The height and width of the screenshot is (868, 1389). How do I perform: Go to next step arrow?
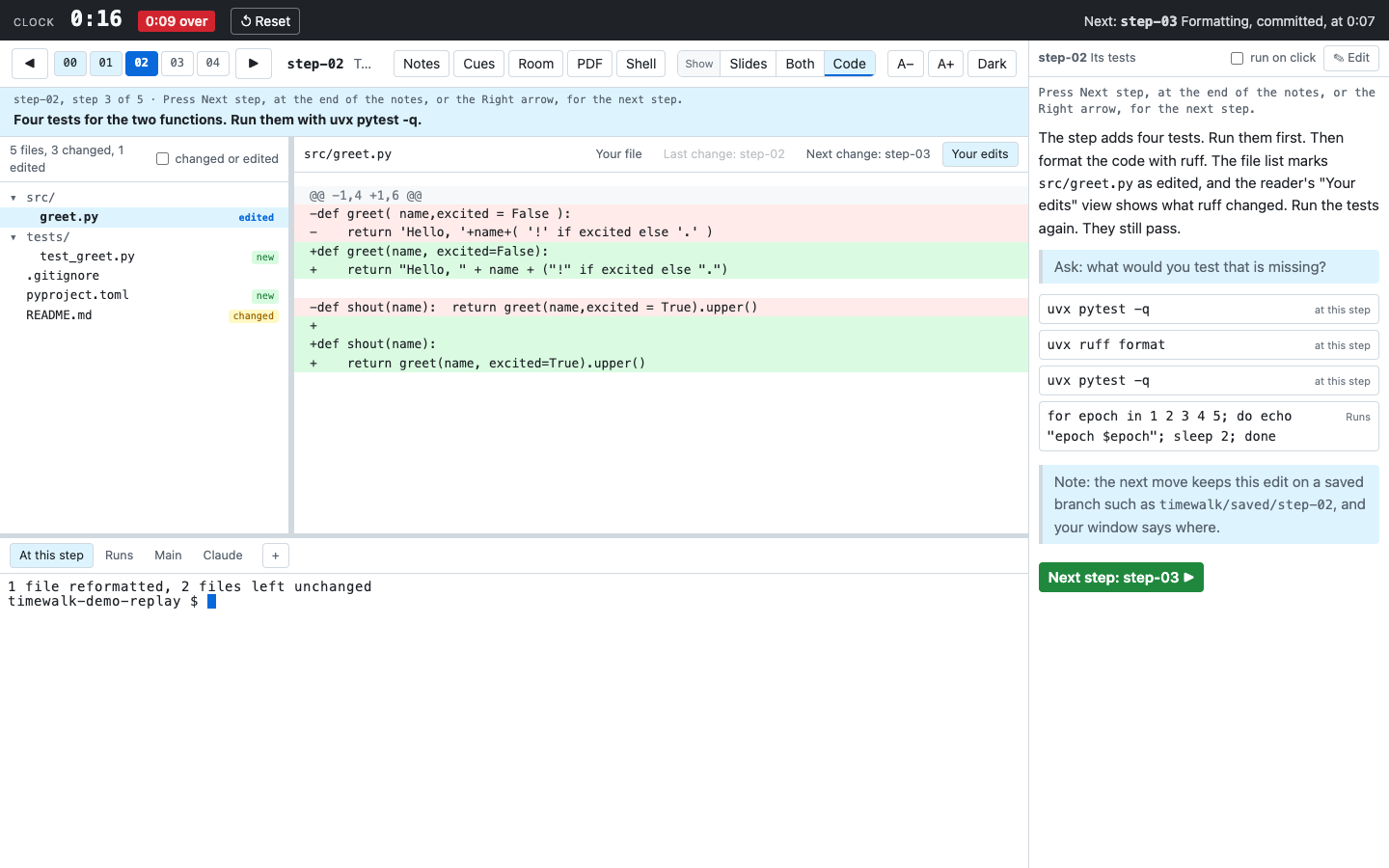pyautogui.click(x=253, y=64)
